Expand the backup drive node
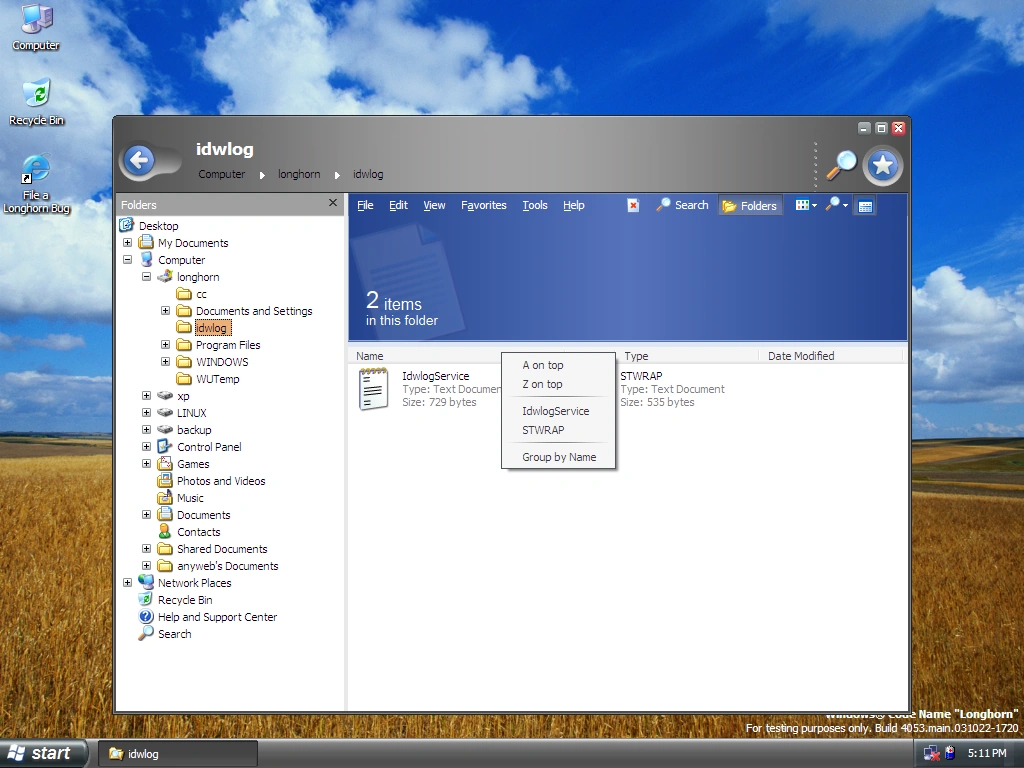Screen dimensions: 1024x768 click(146, 429)
